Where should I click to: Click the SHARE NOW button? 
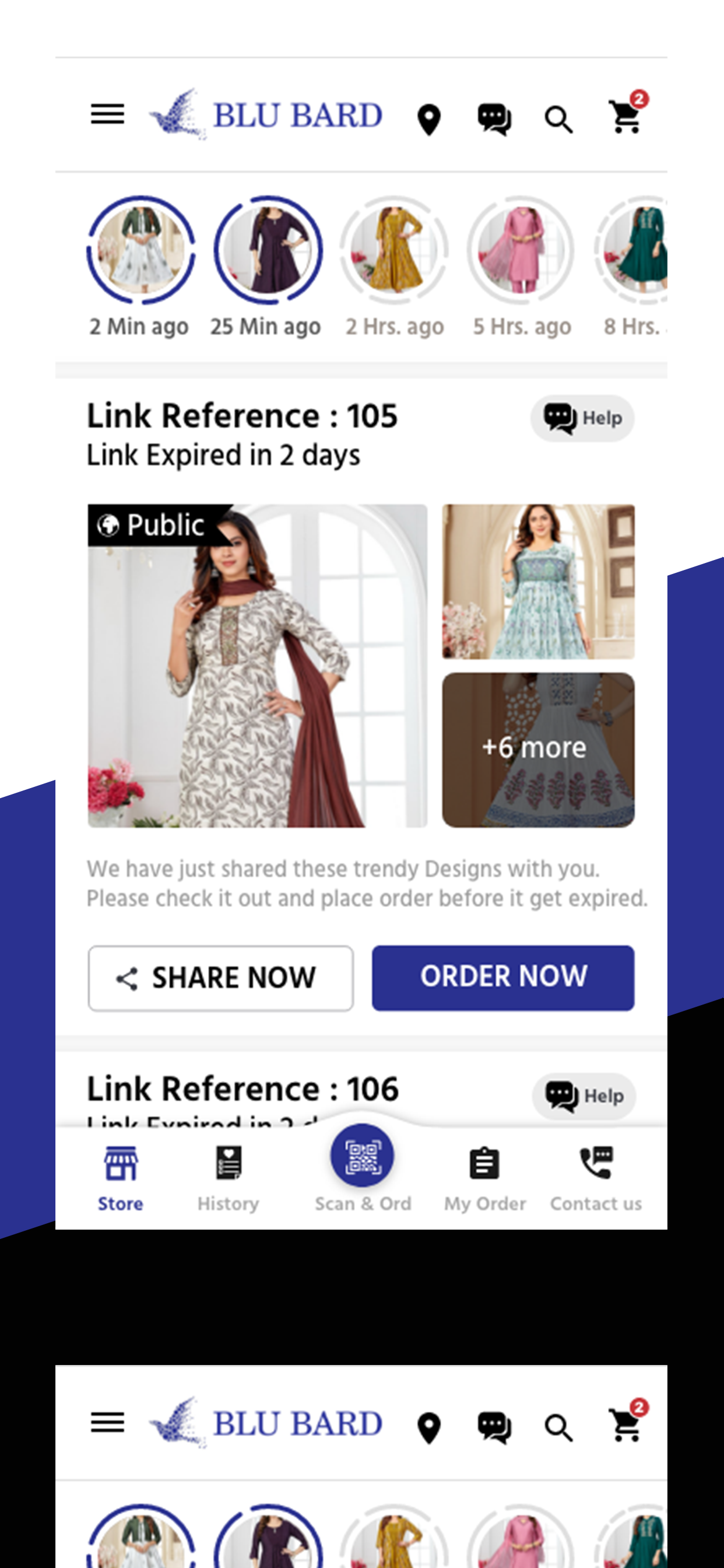(221, 978)
